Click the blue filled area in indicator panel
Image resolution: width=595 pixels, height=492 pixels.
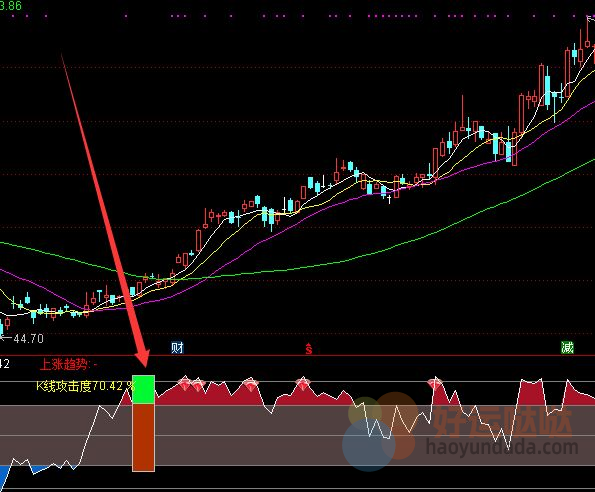point(5,476)
